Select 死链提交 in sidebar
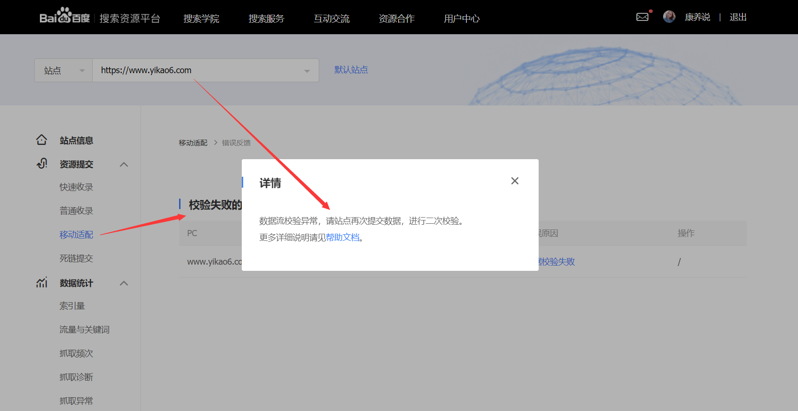798x411 pixels. pyautogui.click(x=76, y=258)
